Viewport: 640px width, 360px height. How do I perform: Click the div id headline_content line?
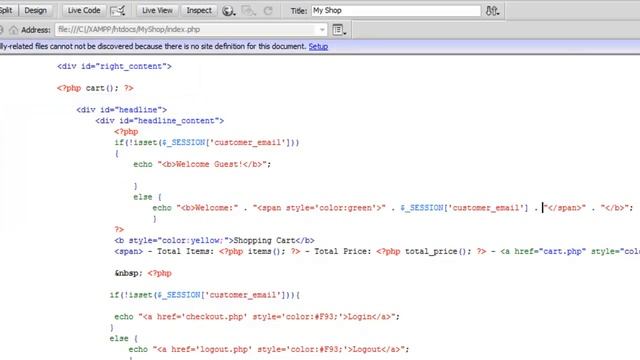coord(160,121)
